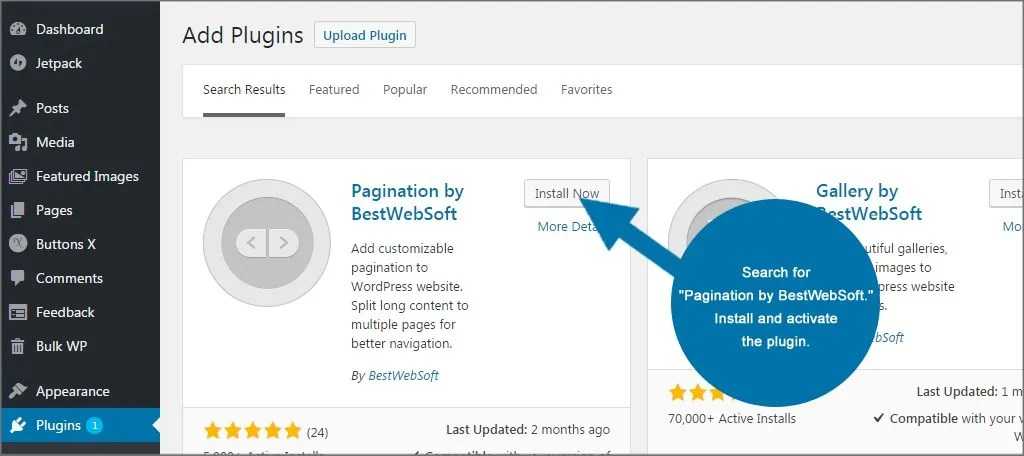This screenshot has height=456, width=1024.
Task: Click the Posts pushpin icon
Action: click(17, 108)
